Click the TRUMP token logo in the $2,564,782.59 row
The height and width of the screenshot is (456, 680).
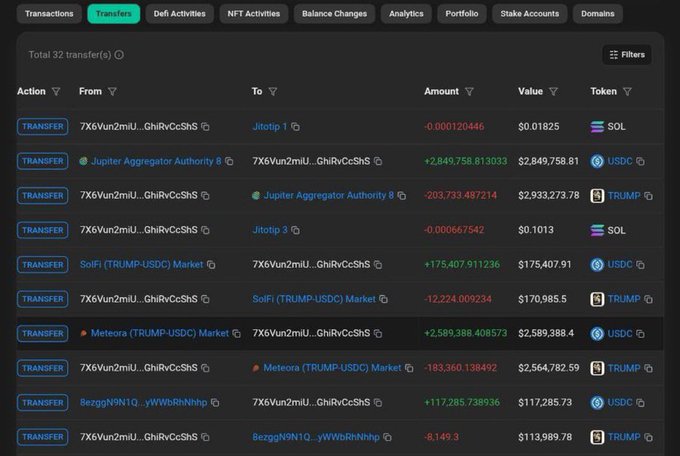tap(597, 368)
